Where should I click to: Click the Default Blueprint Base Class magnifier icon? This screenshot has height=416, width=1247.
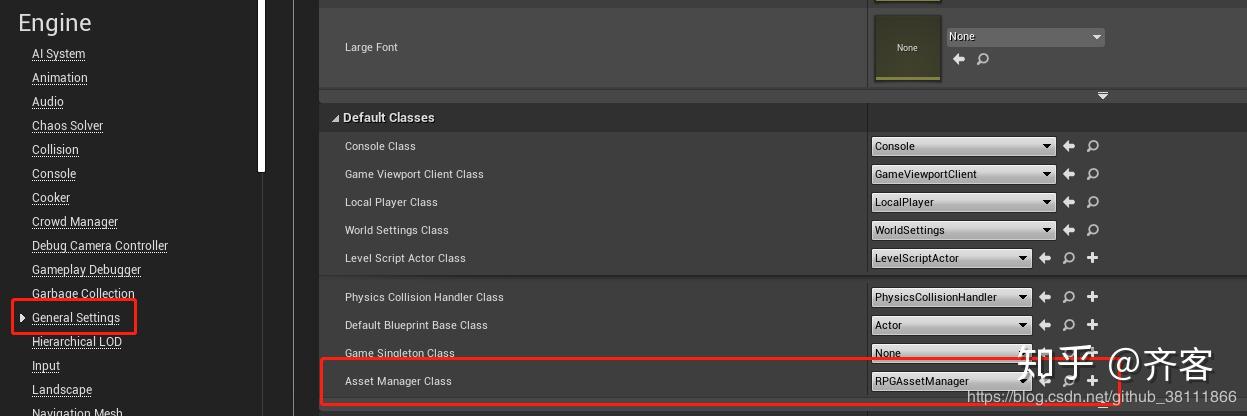click(1069, 325)
